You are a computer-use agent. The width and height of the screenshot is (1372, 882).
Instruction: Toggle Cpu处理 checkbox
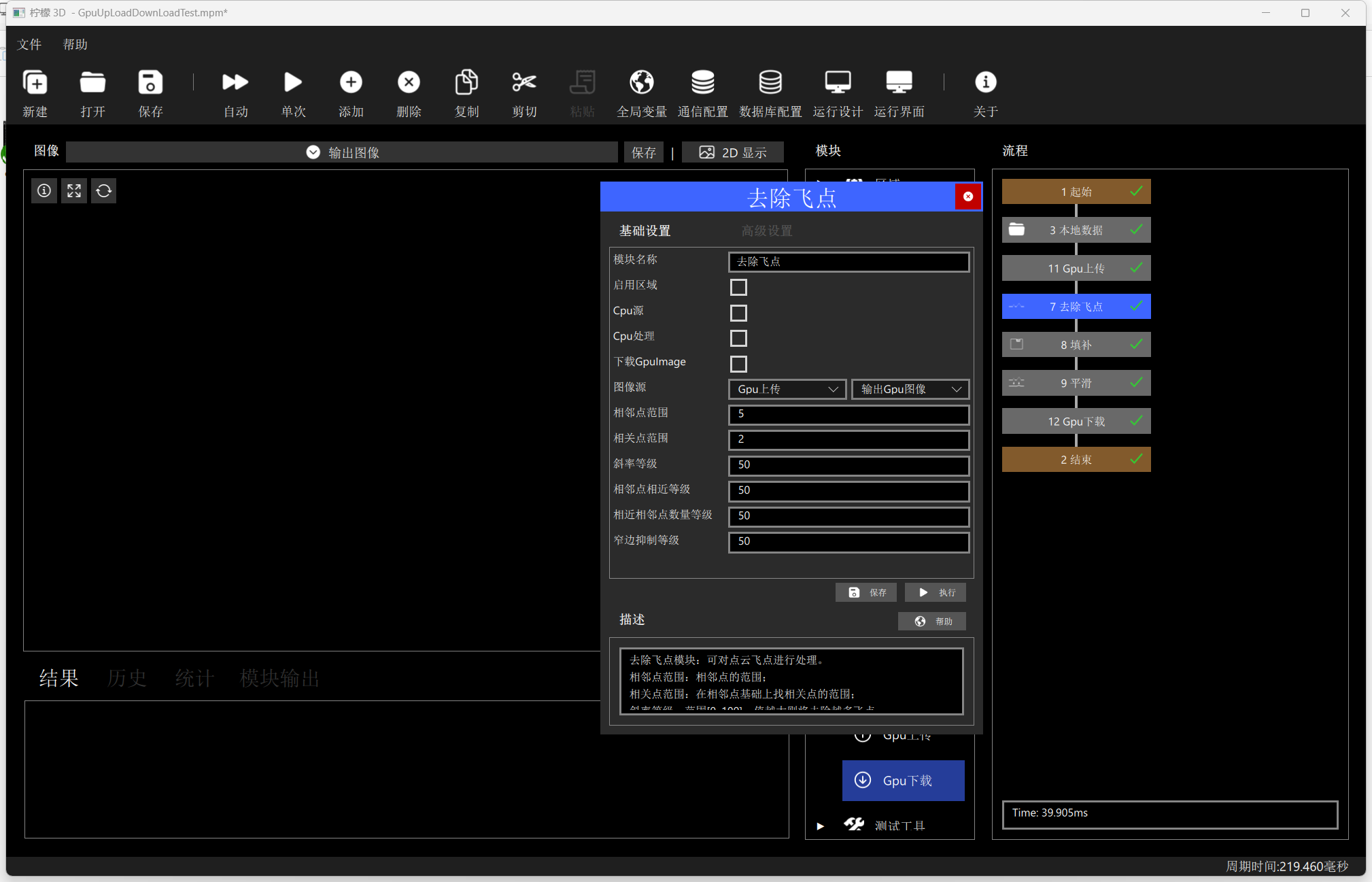click(738, 338)
